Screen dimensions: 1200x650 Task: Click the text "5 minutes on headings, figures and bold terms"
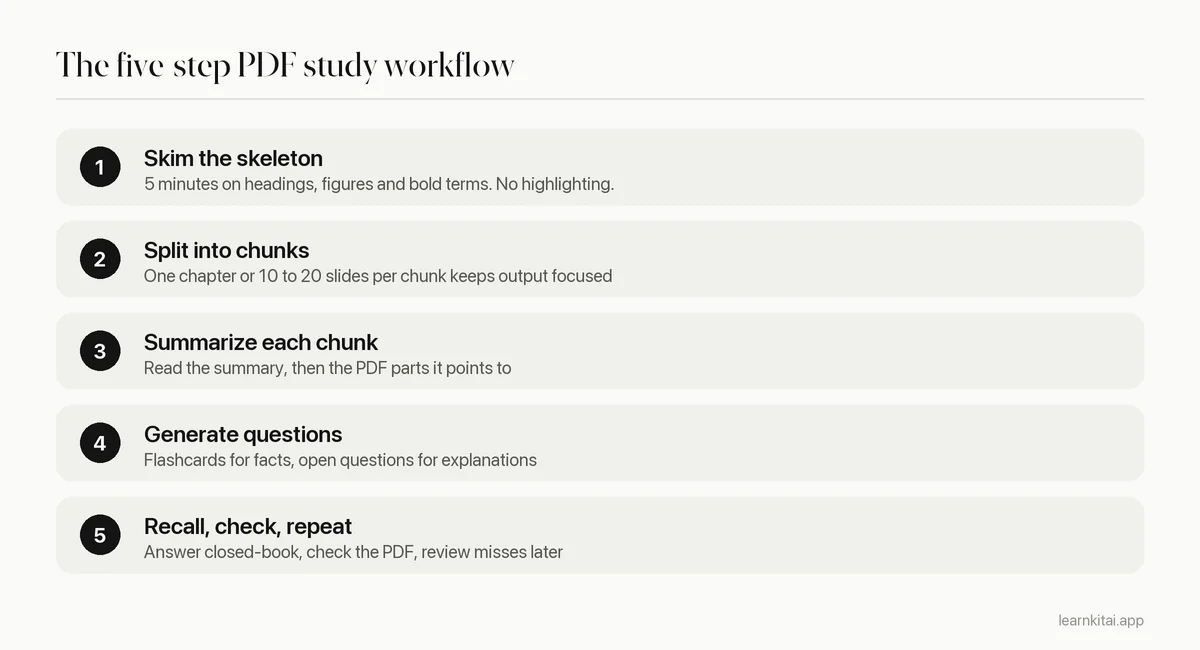(317, 184)
